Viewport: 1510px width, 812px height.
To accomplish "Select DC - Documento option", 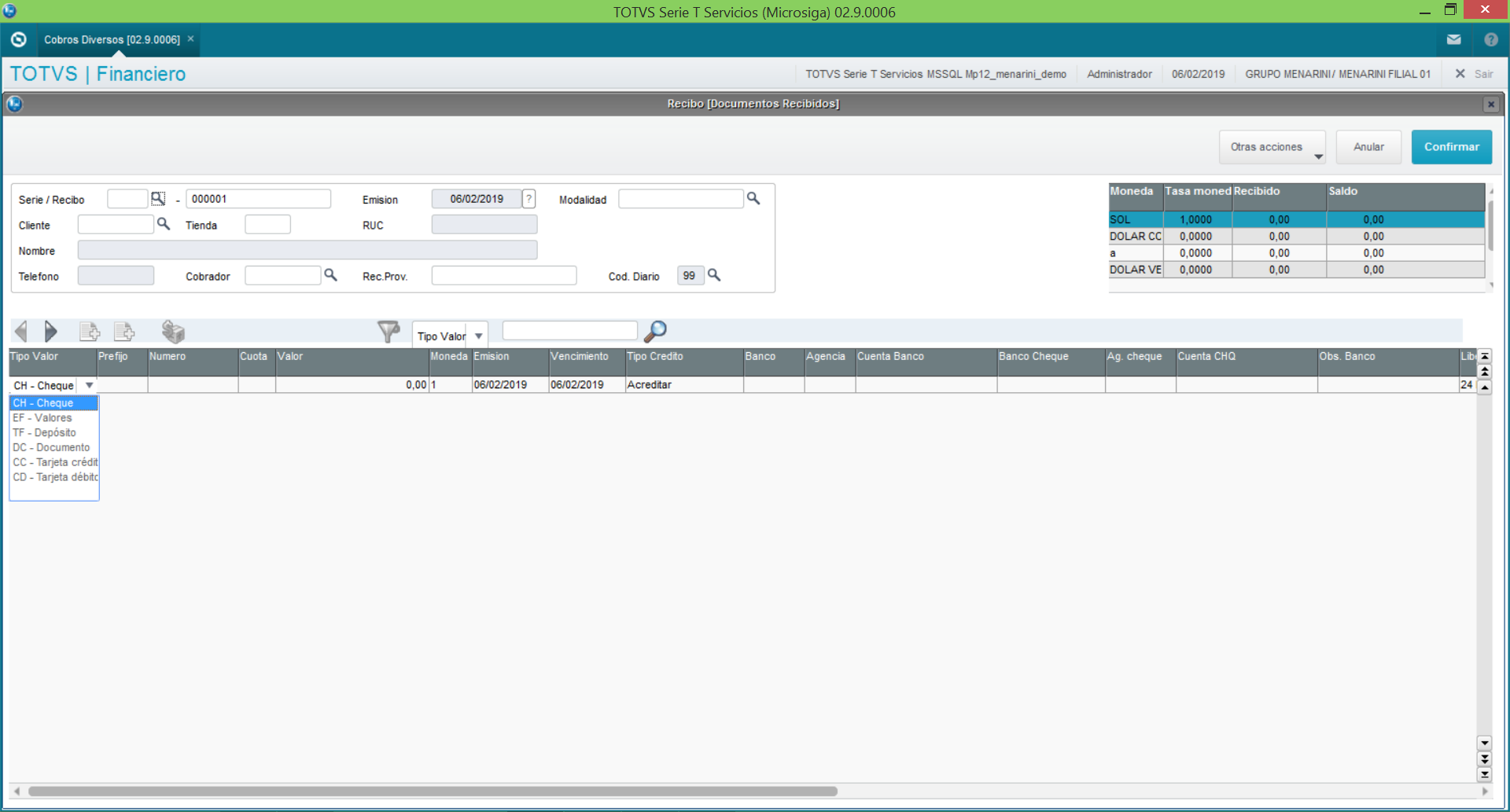I will point(53,448).
